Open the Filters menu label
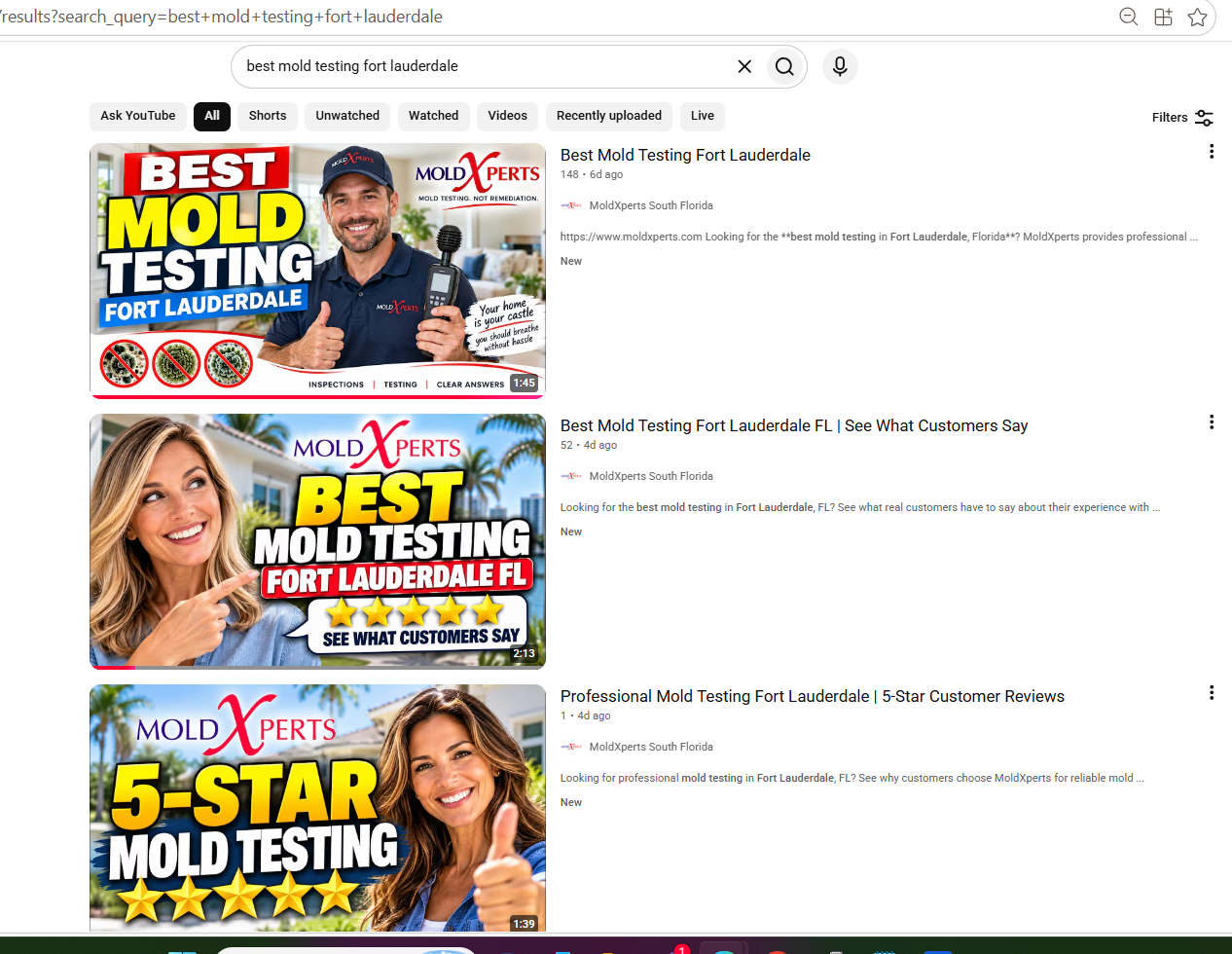This screenshot has height=954, width=1232. point(1170,118)
